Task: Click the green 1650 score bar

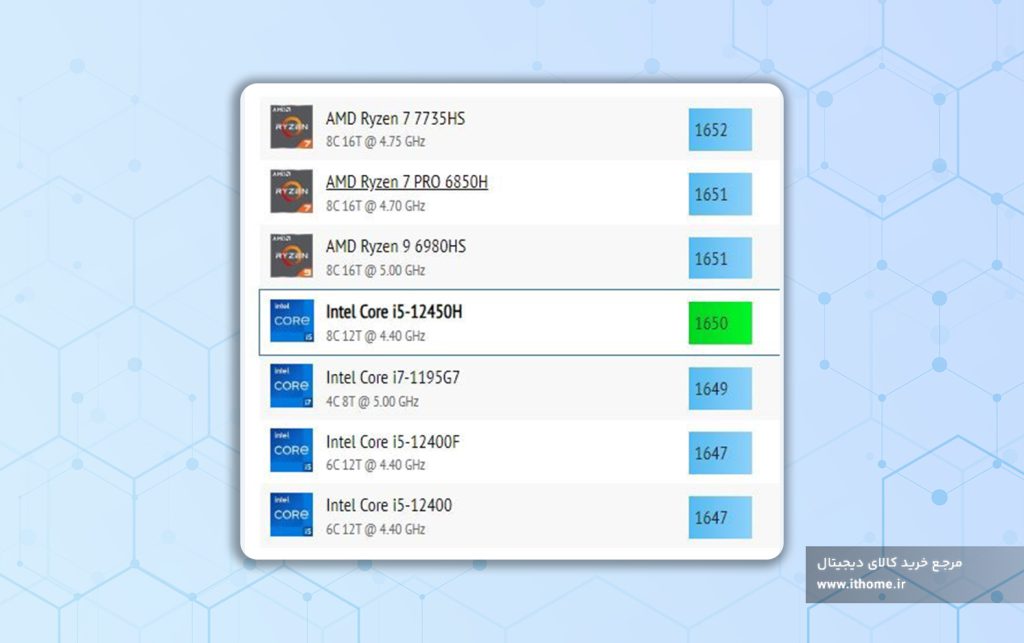Action: [720, 322]
